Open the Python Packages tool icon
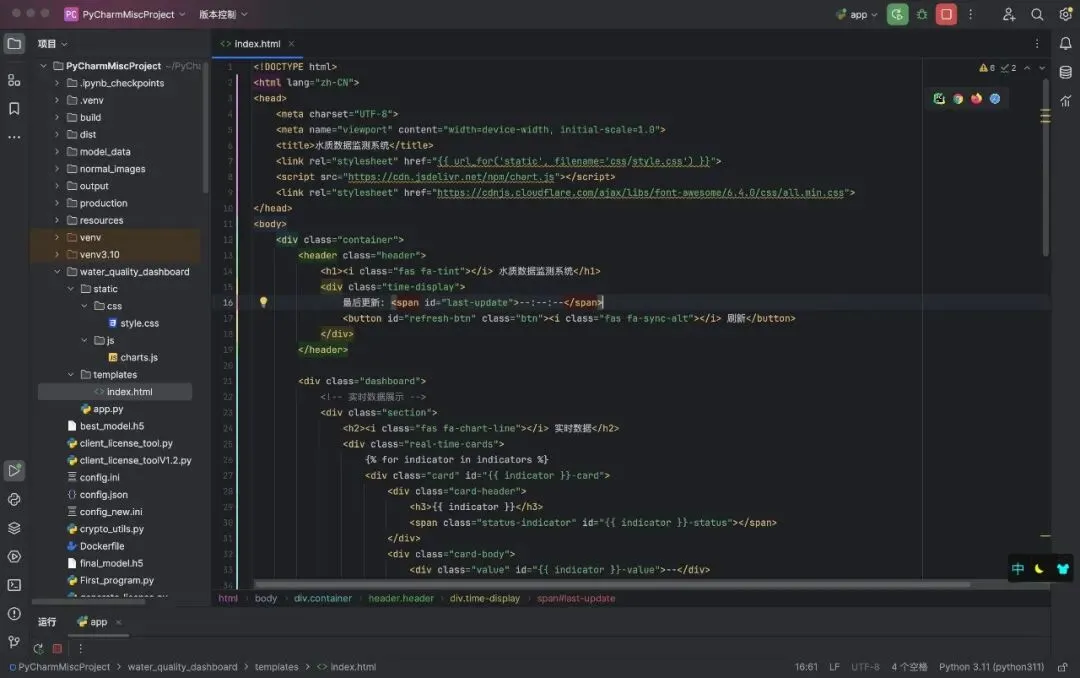This screenshot has width=1080, height=678. [x=14, y=500]
